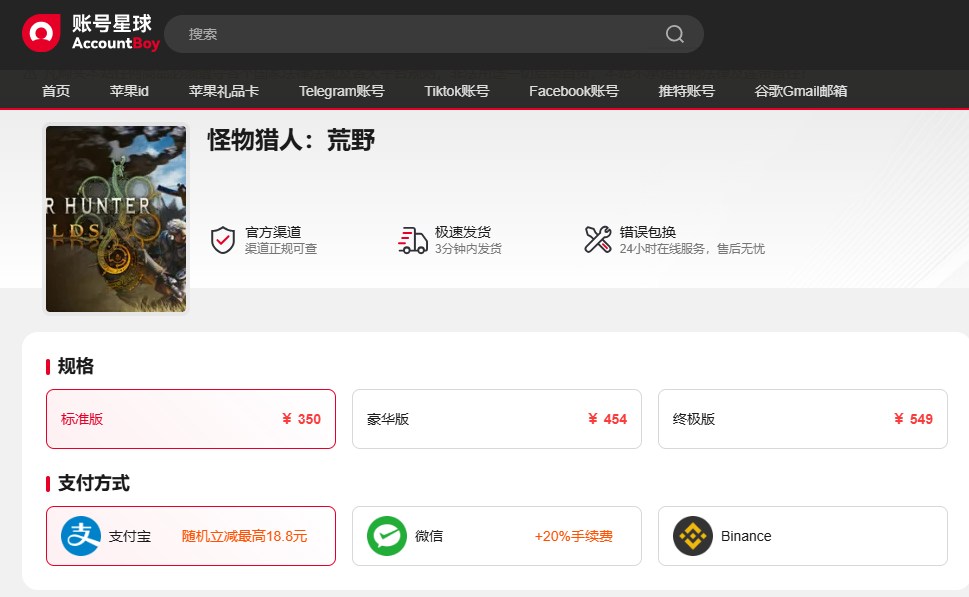
Task: Click the AccountBoy red logo icon
Action: pyautogui.click(x=41, y=33)
